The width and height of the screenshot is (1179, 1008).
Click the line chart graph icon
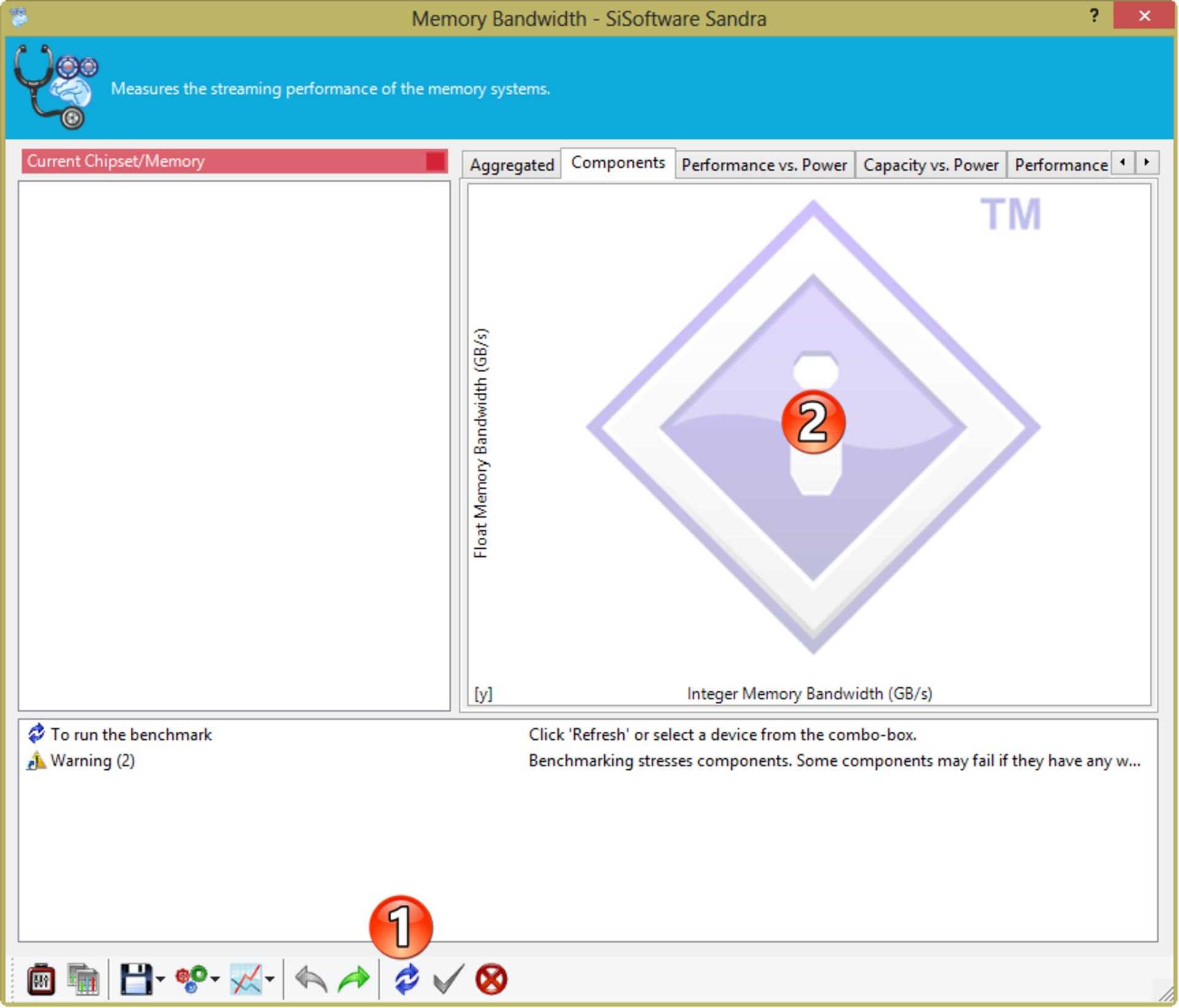[x=246, y=979]
